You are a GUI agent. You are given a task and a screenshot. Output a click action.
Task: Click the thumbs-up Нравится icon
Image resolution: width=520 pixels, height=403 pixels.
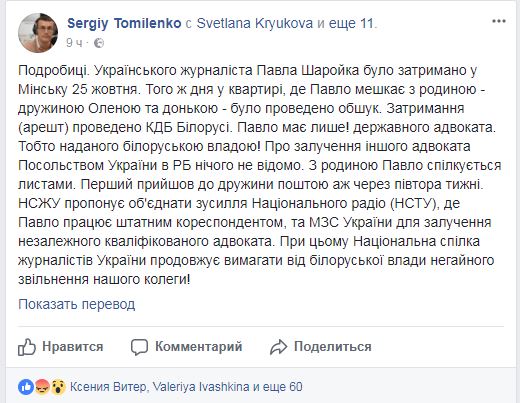(27, 347)
